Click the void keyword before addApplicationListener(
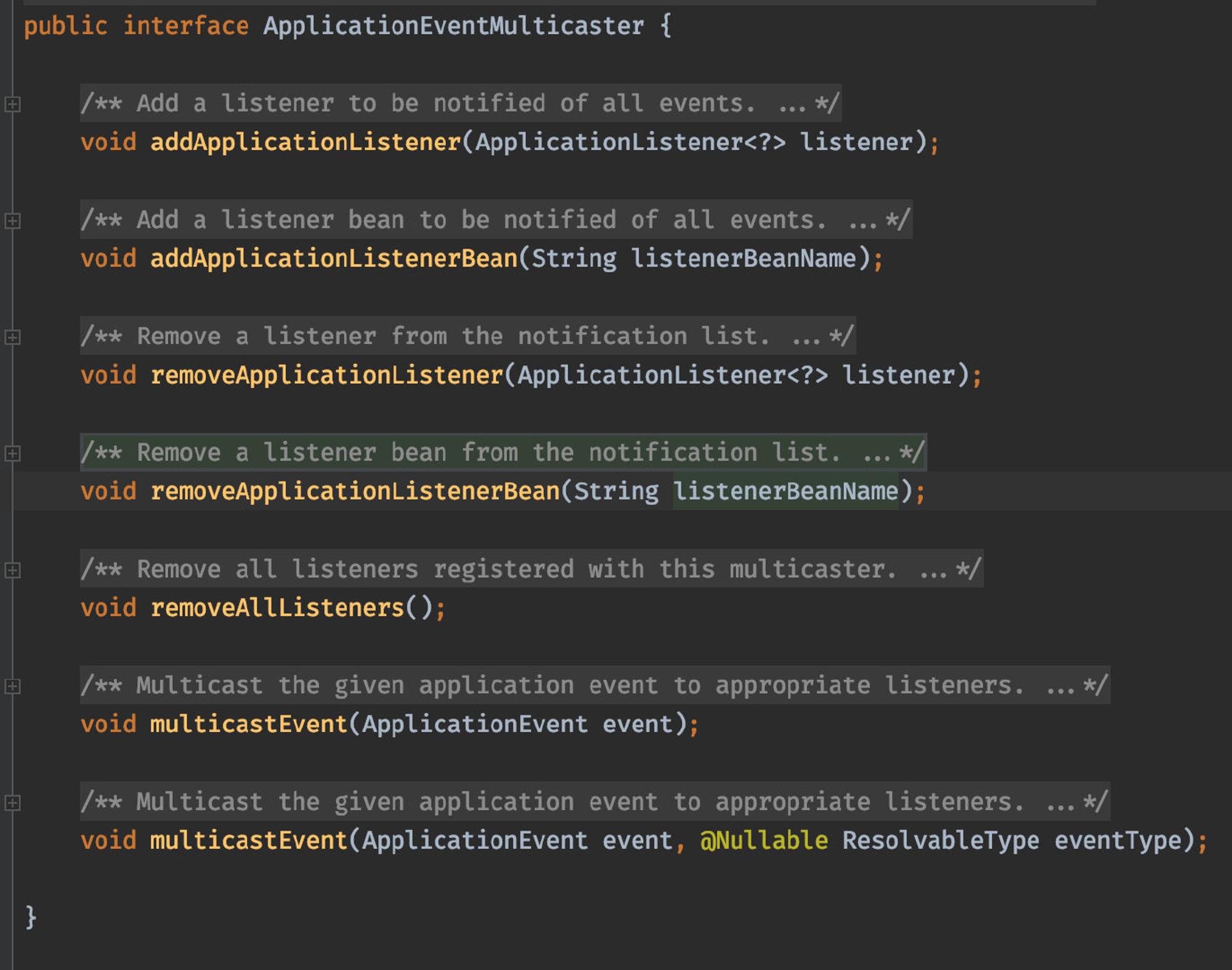Screen dimensions: 1232x970 point(108,142)
